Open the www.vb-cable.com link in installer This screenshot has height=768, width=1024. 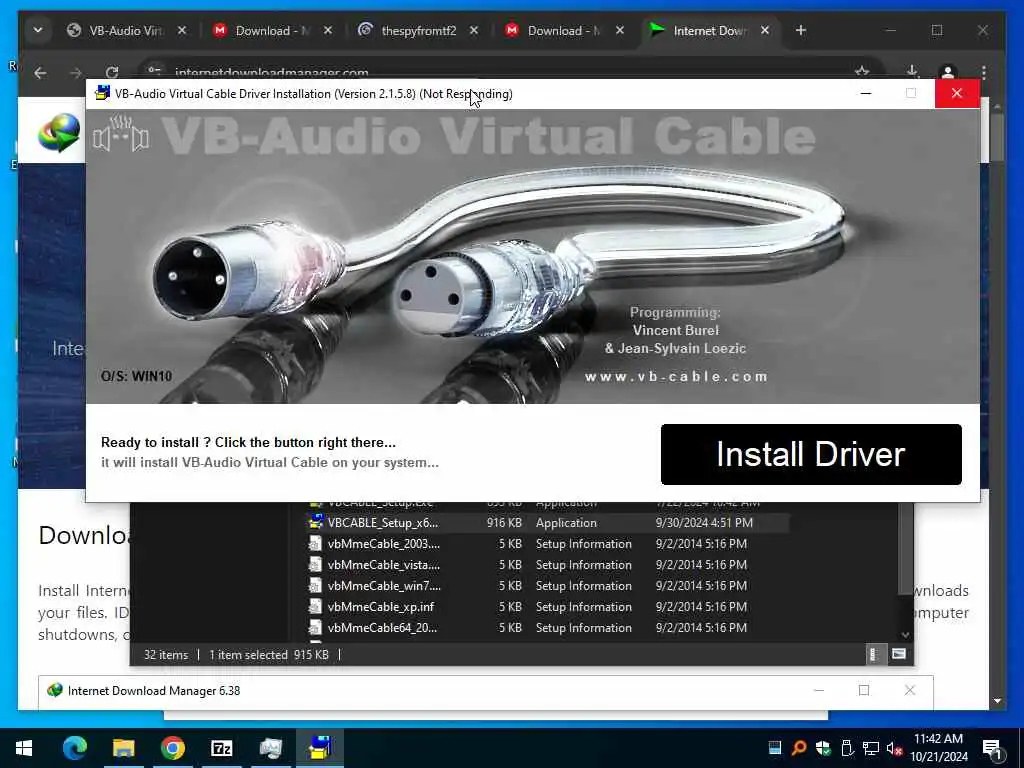676,376
